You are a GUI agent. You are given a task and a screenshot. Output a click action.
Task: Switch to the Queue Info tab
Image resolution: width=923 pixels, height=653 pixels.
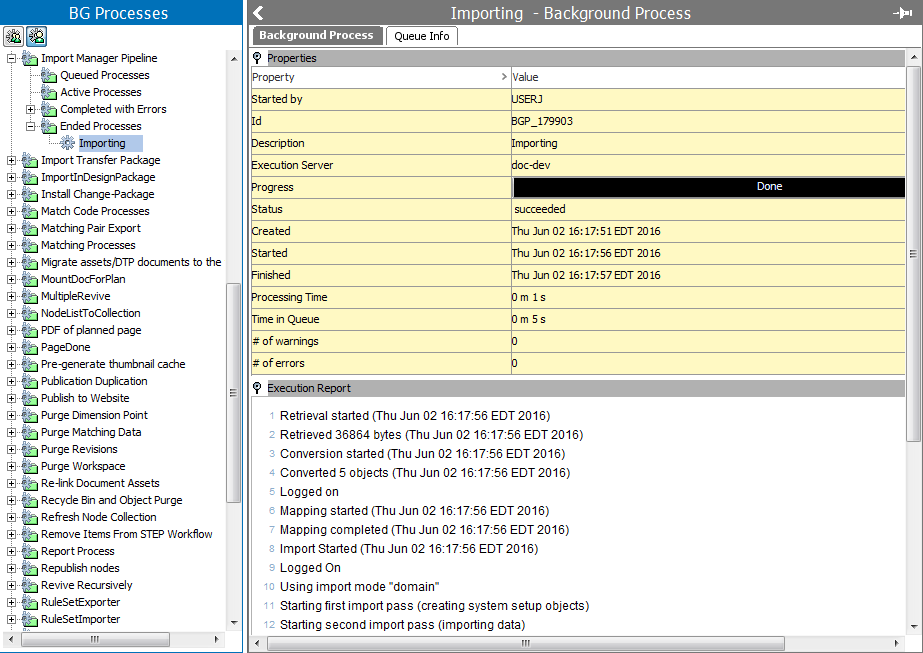421,36
